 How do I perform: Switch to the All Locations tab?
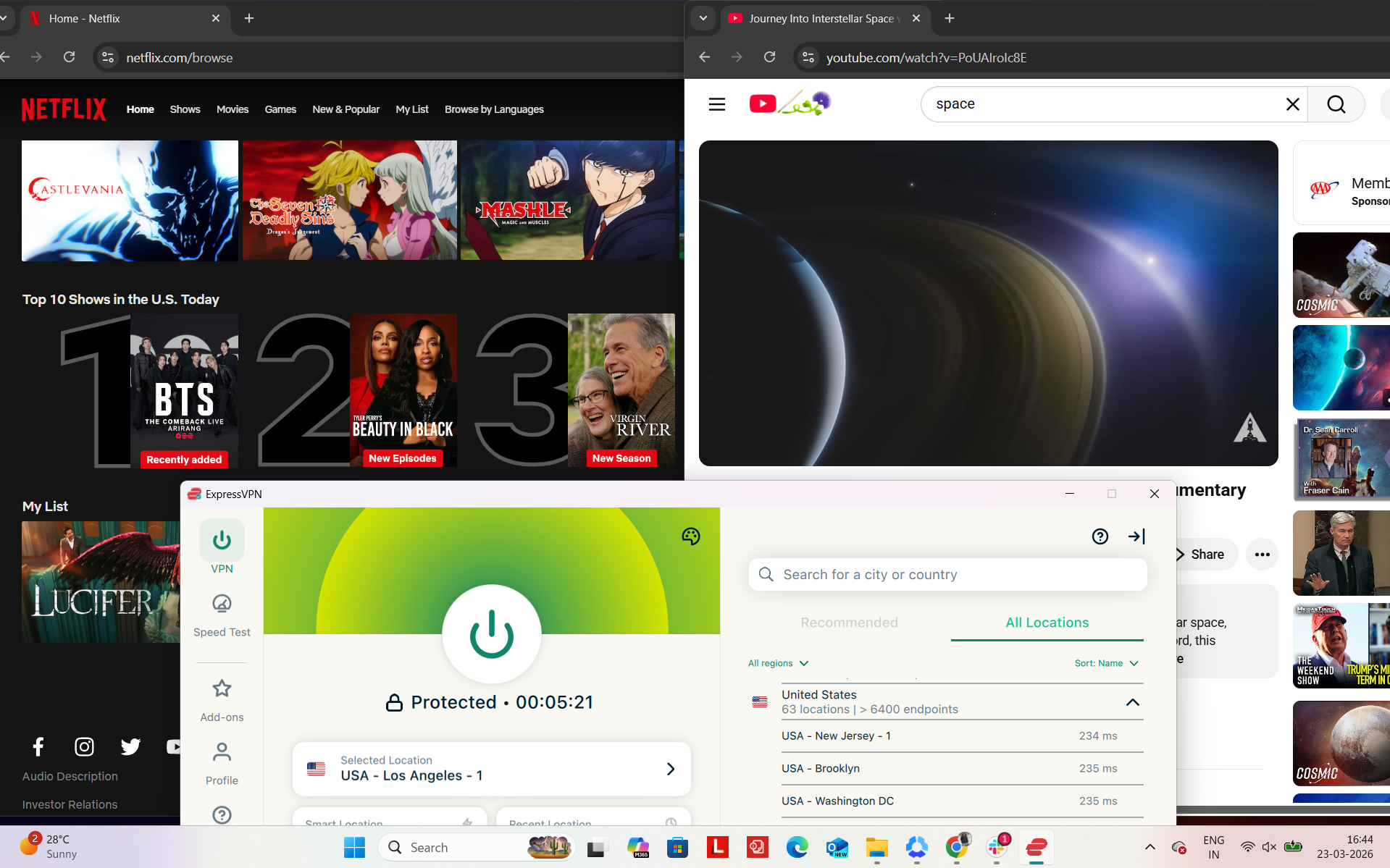[1047, 622]
